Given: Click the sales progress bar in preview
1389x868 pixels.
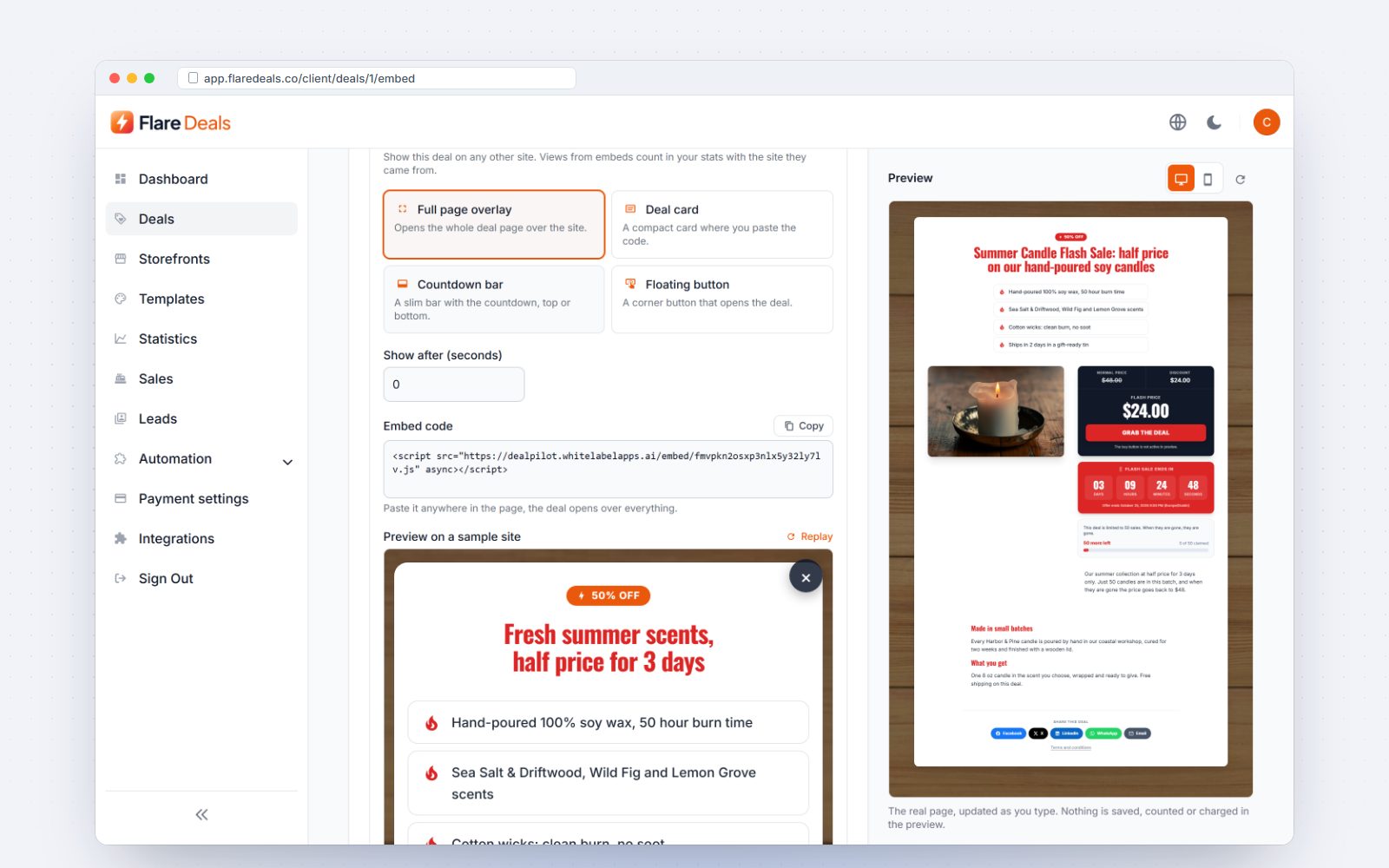Looking at the screenshot, I should tap(1146, 550).
